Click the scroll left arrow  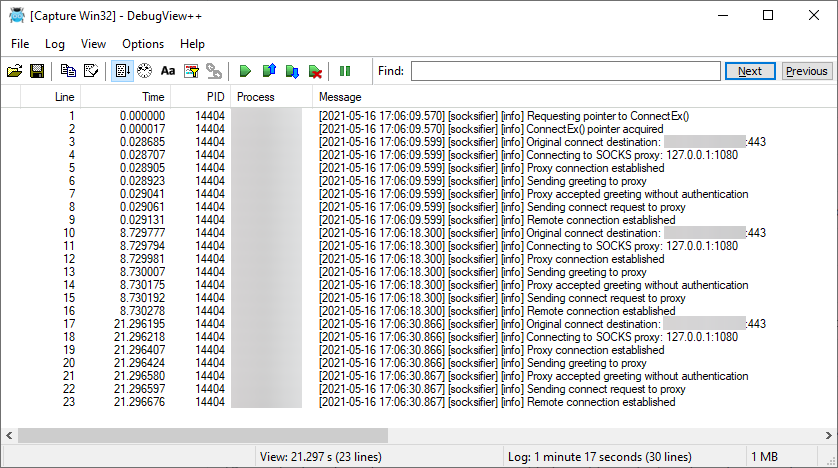click(x=9, y=435)
